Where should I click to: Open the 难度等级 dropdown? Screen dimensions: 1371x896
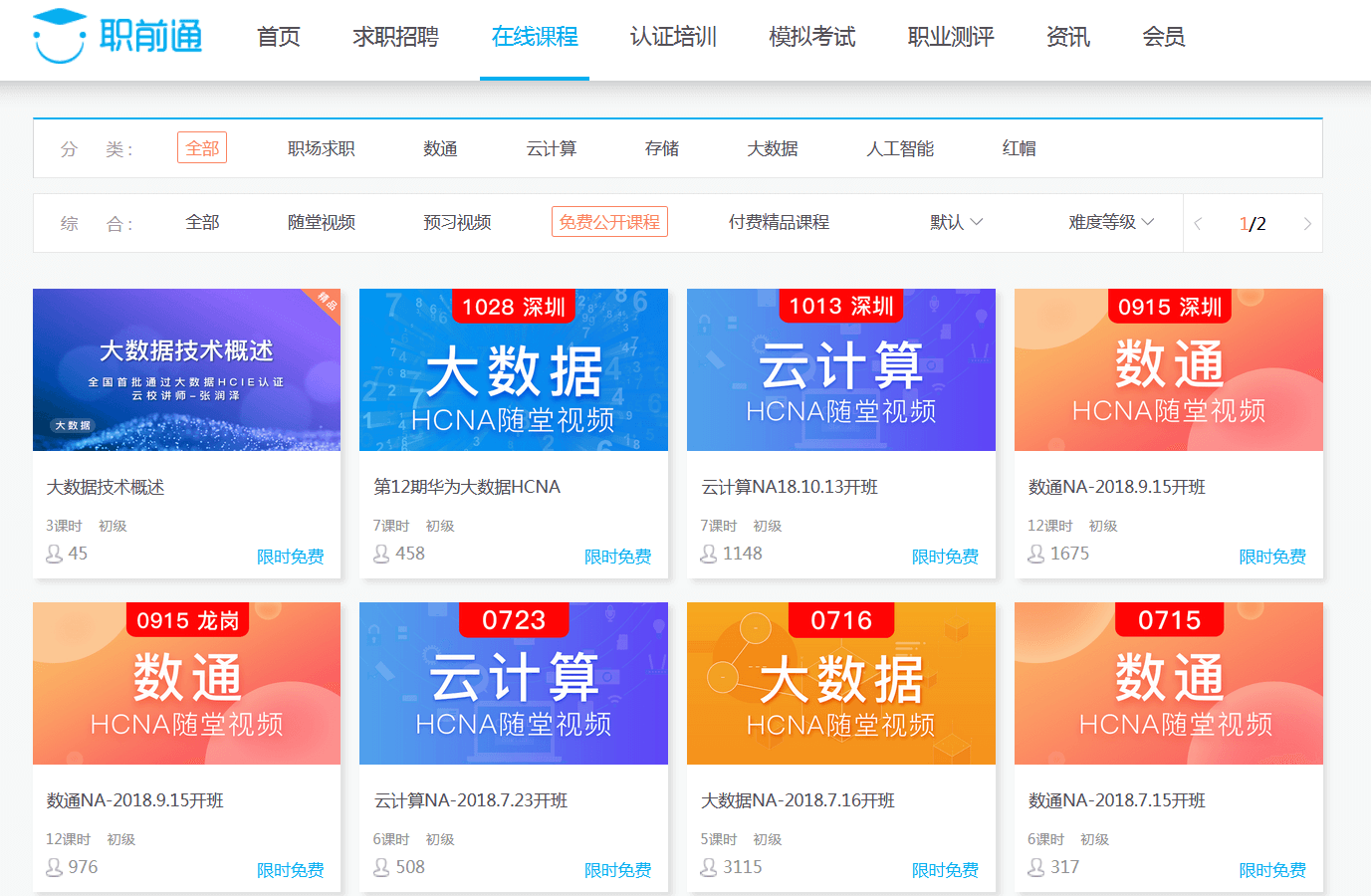point(1111,222)
